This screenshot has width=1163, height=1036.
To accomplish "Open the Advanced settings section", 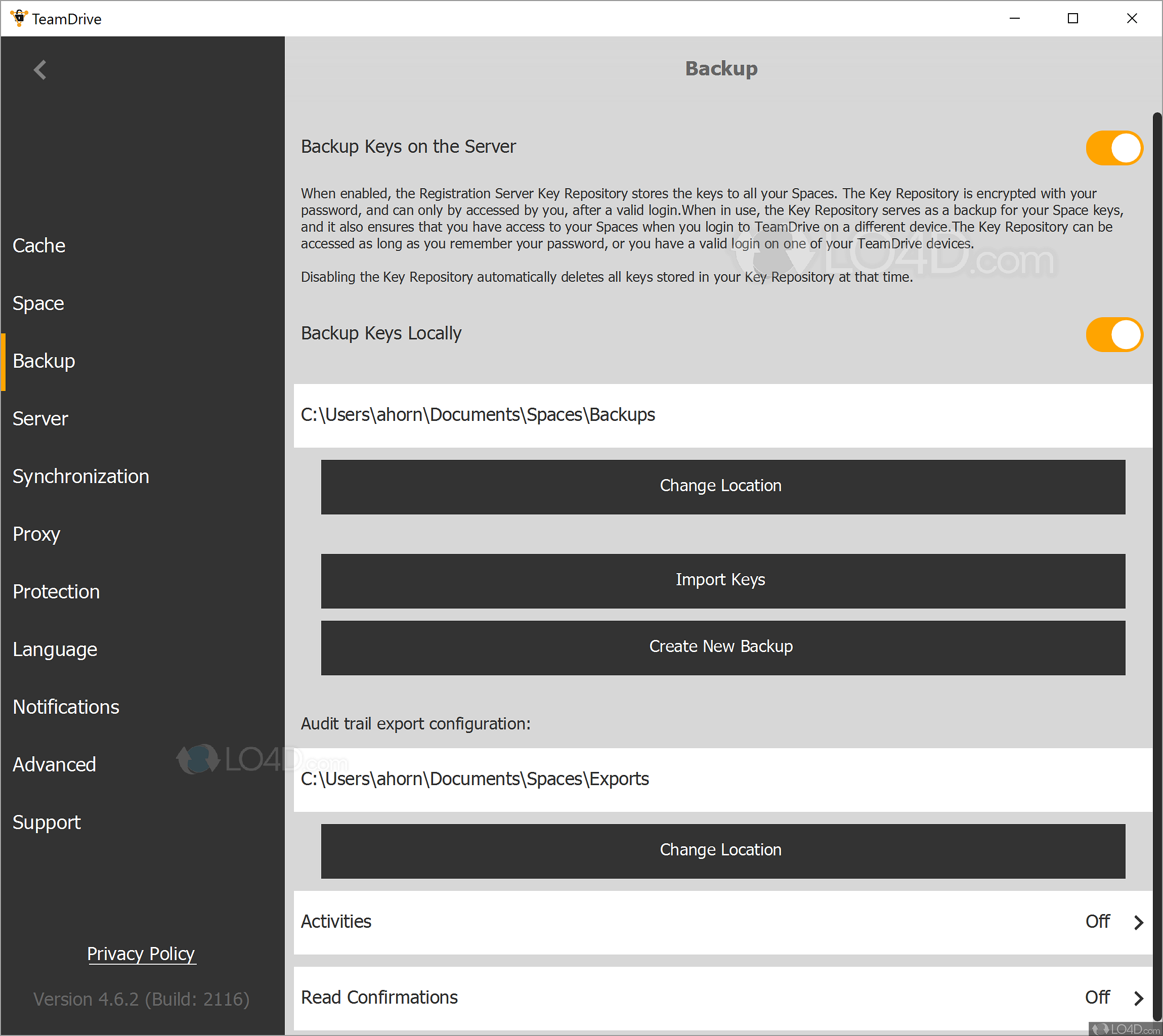I will coord(54,764).
